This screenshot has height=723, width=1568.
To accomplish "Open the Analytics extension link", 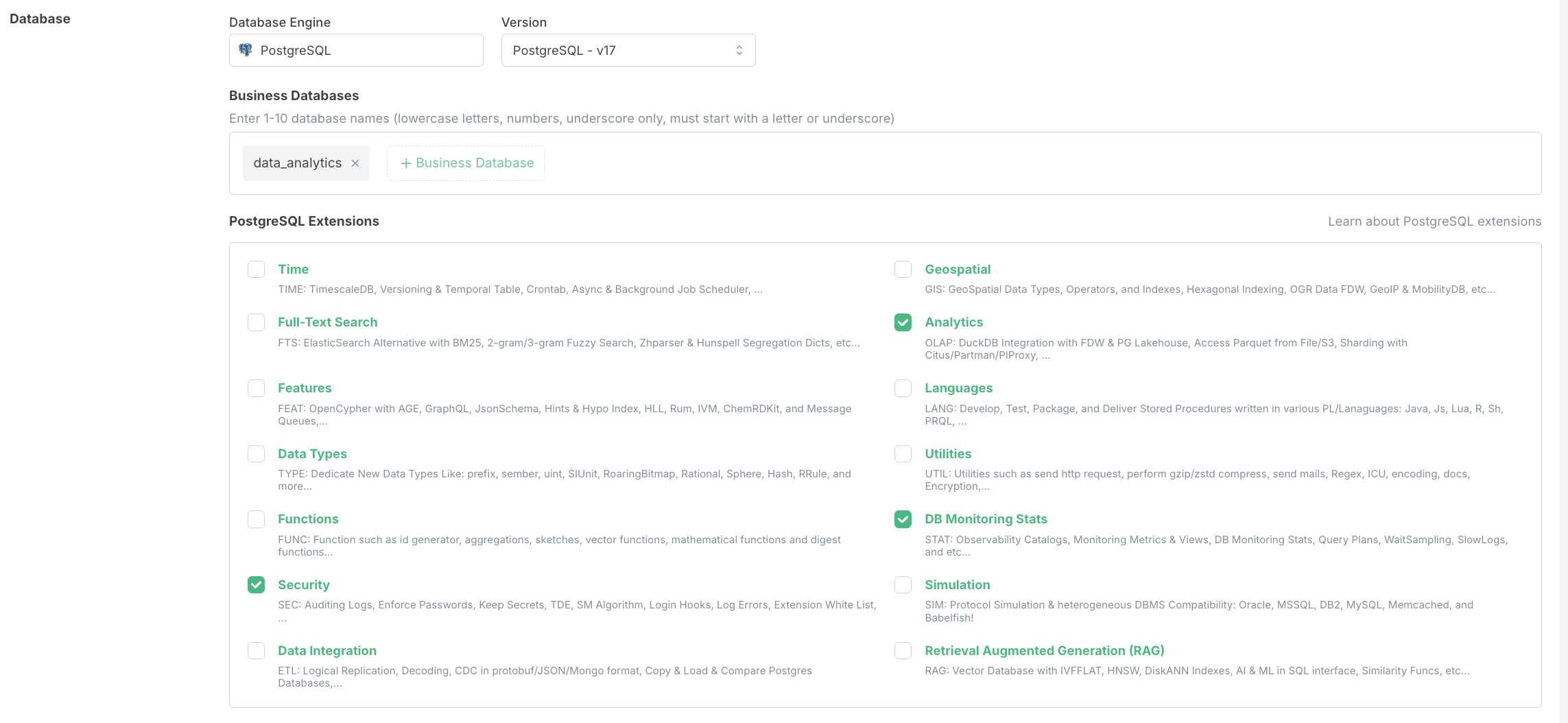I will (x=953, y=322).
